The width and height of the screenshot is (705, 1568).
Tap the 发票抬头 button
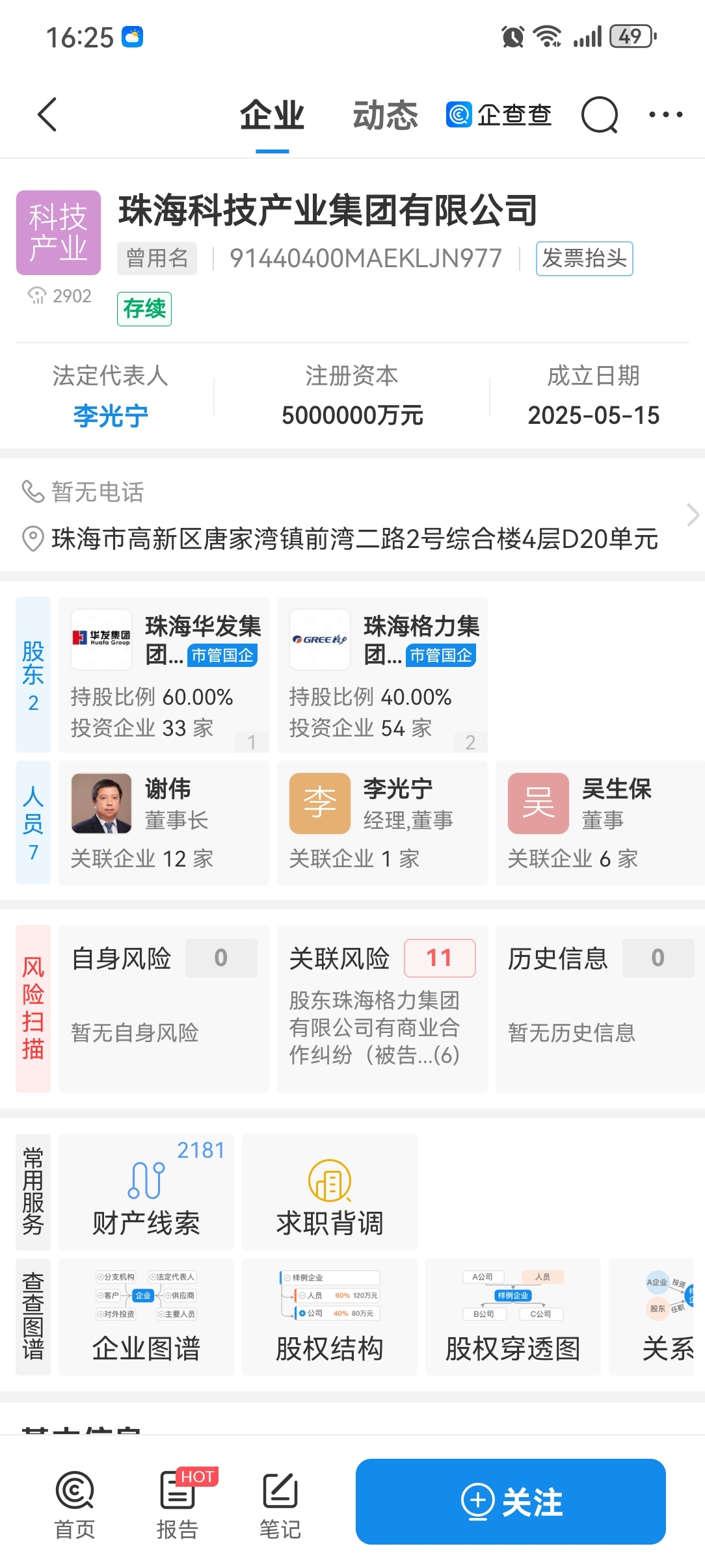coord(584,258)
